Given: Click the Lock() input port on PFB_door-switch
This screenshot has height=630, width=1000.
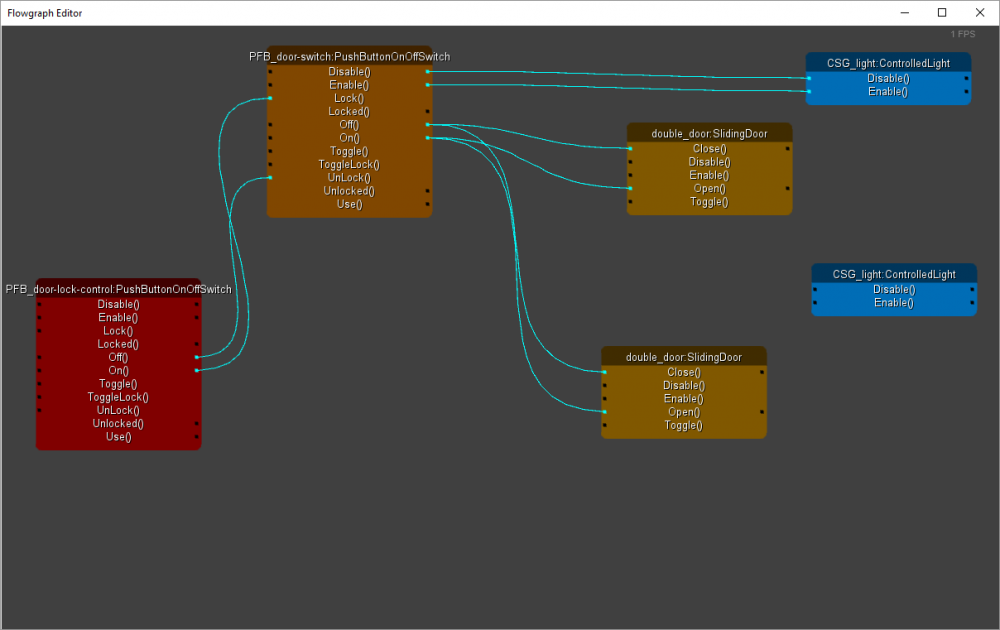Looking at the screenshot, I should tap(270, 98).
